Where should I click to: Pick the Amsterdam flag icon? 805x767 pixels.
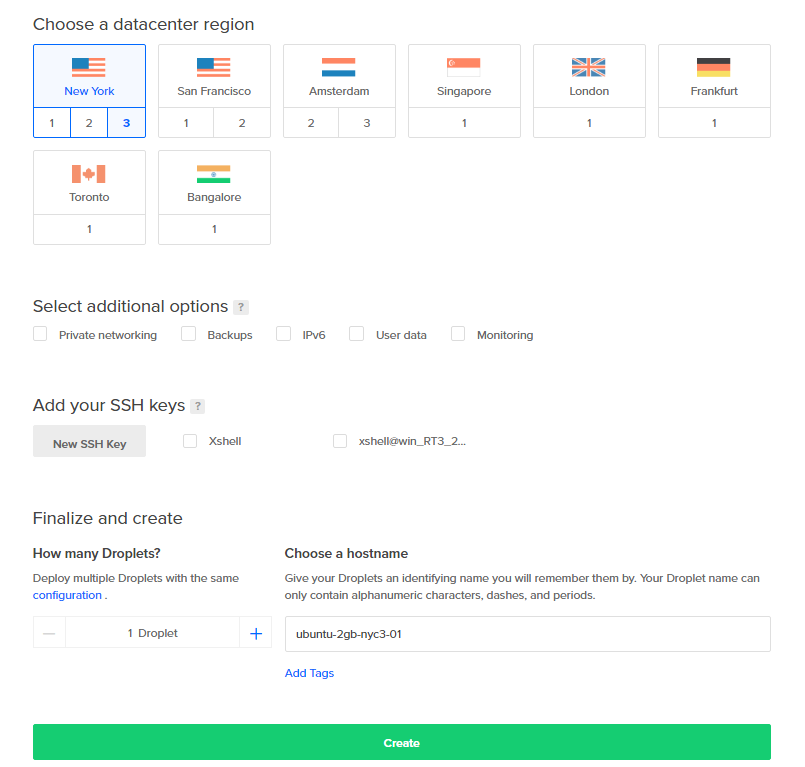pyautogui.click(x=339, y=67)
